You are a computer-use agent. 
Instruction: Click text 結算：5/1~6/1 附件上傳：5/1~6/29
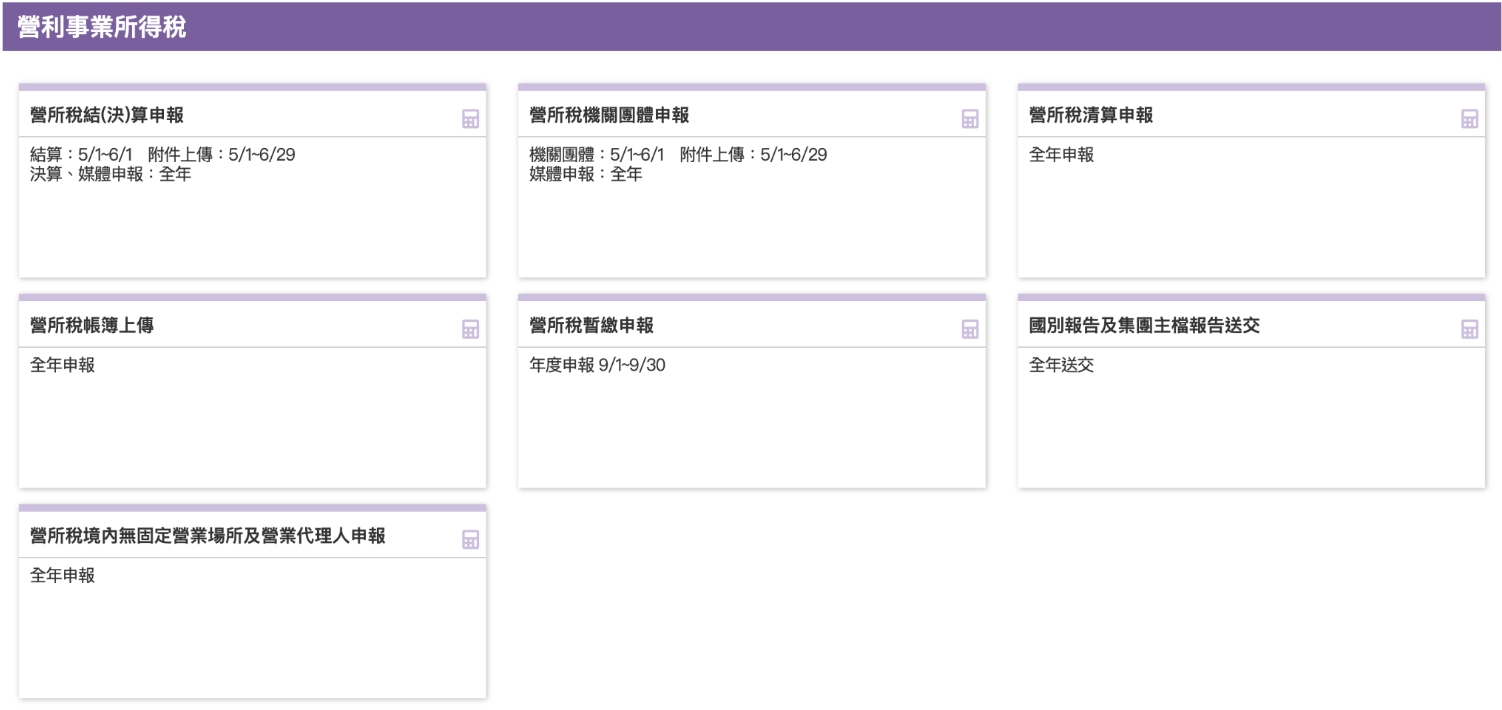tap(163, 155)
